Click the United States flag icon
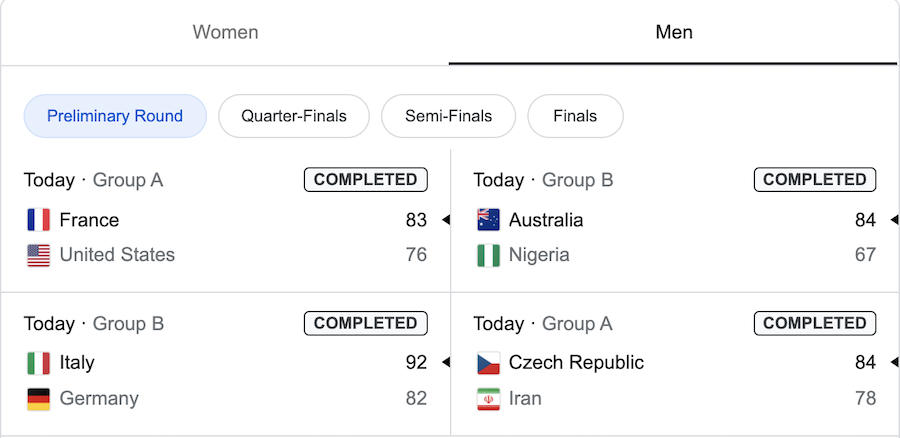Viewport: 900px width, 438px height. coord(38,255)
